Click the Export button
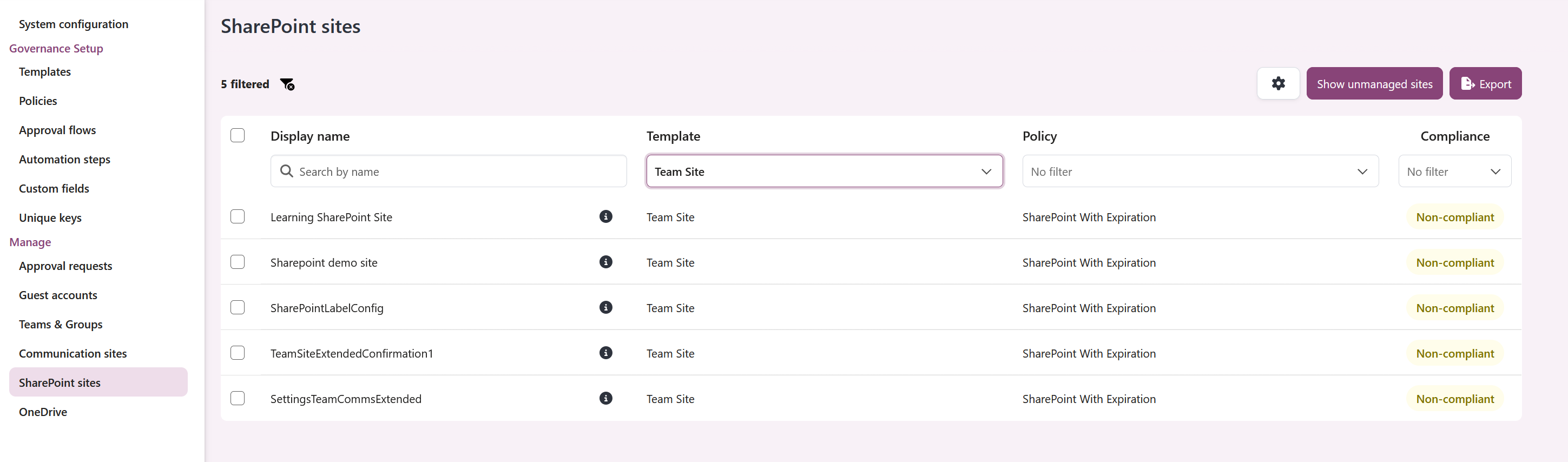 [1485, 83]
